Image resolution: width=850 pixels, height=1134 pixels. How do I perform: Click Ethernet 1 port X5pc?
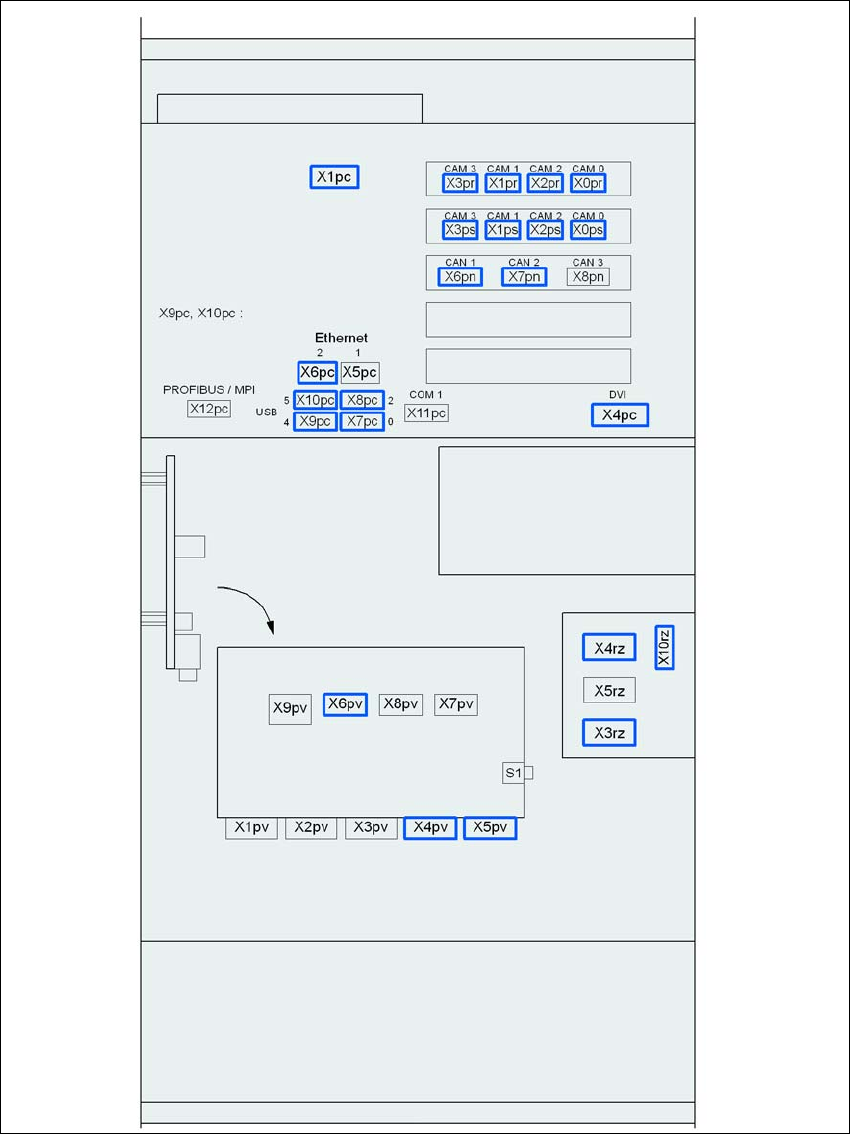pos(360,372)
